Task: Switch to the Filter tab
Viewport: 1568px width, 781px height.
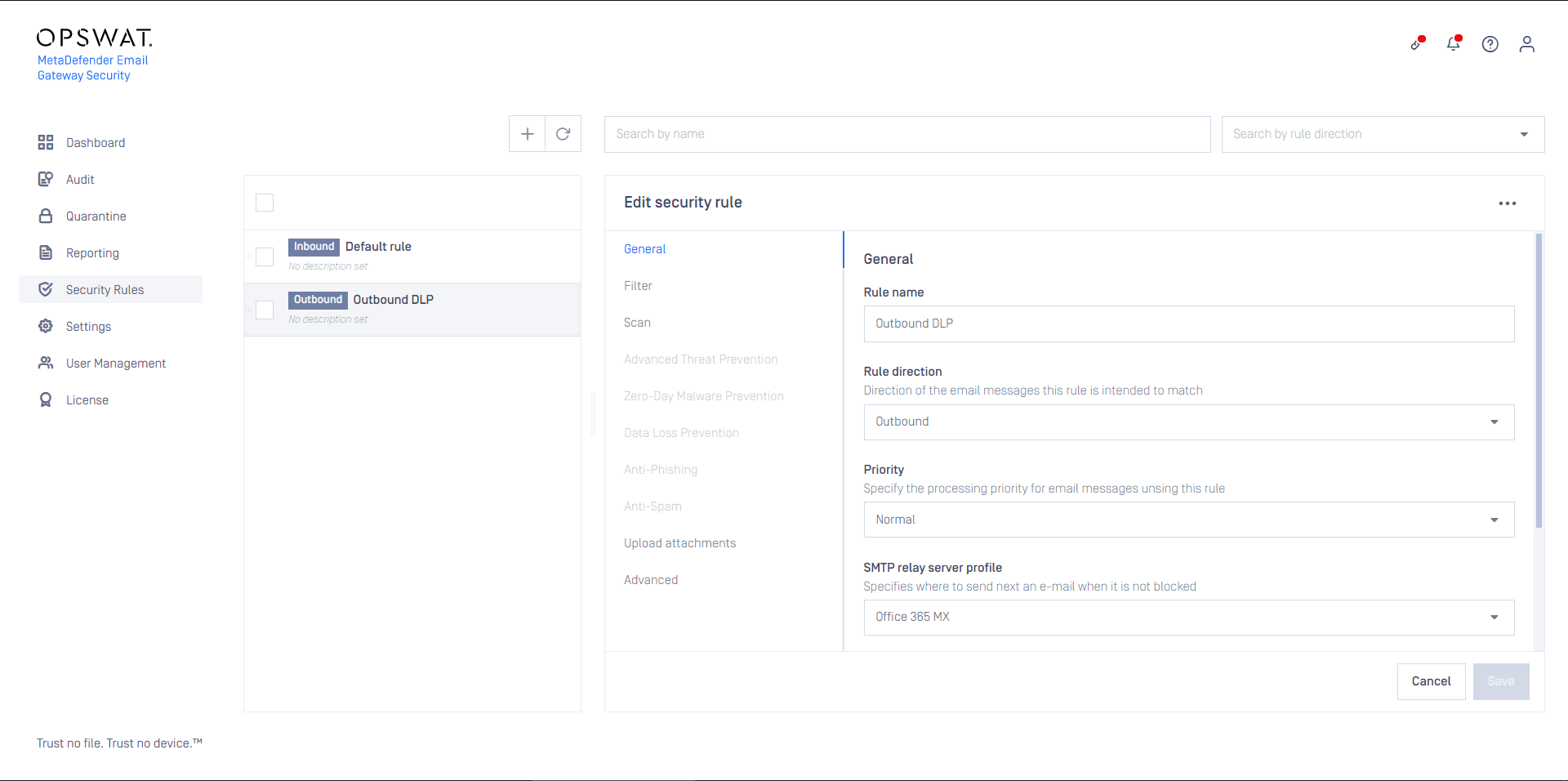Action: tap(638, 286)
